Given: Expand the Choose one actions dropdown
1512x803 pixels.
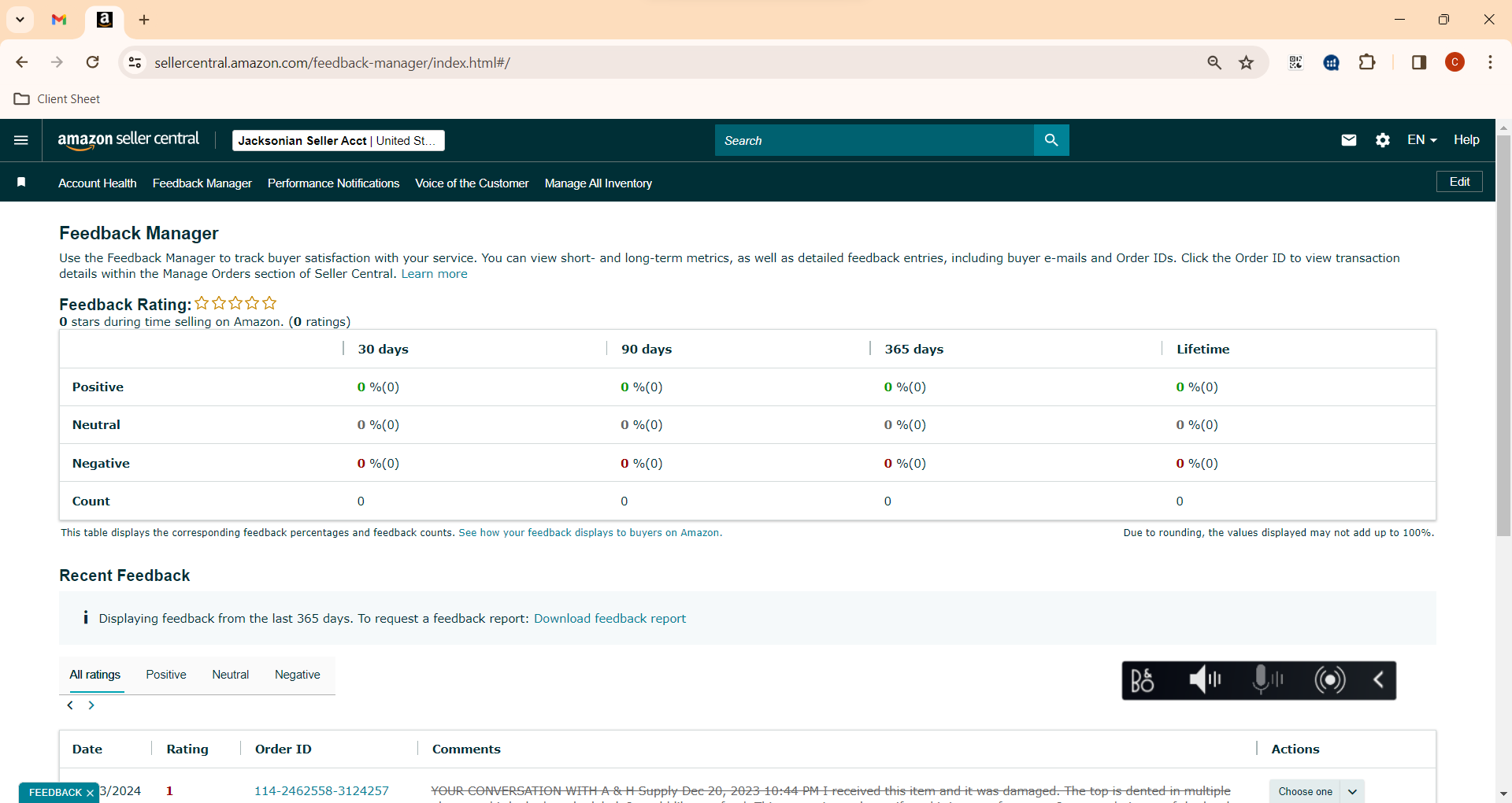Looking at the screenshot, I should tap(1317, 791).
